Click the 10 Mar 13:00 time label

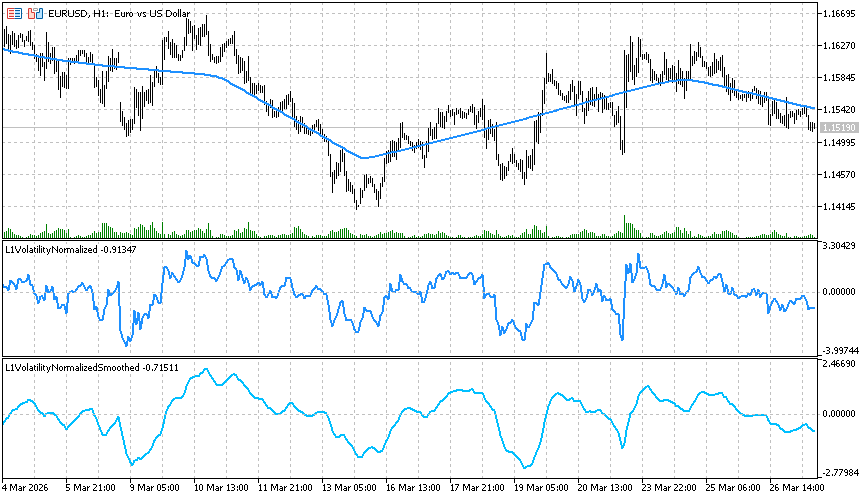coord(221,488)
